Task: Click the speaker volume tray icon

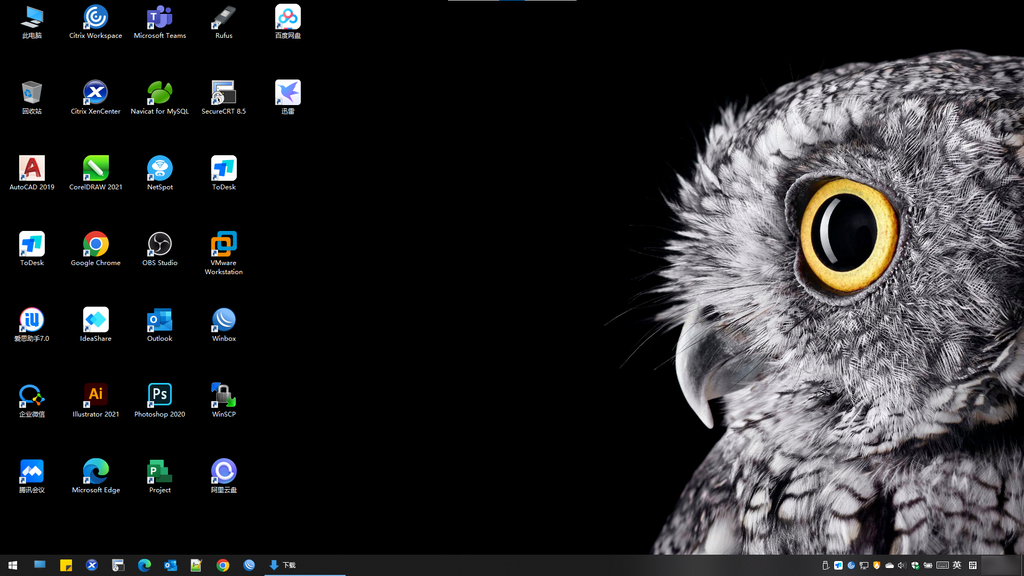Action: pos(902,565)
